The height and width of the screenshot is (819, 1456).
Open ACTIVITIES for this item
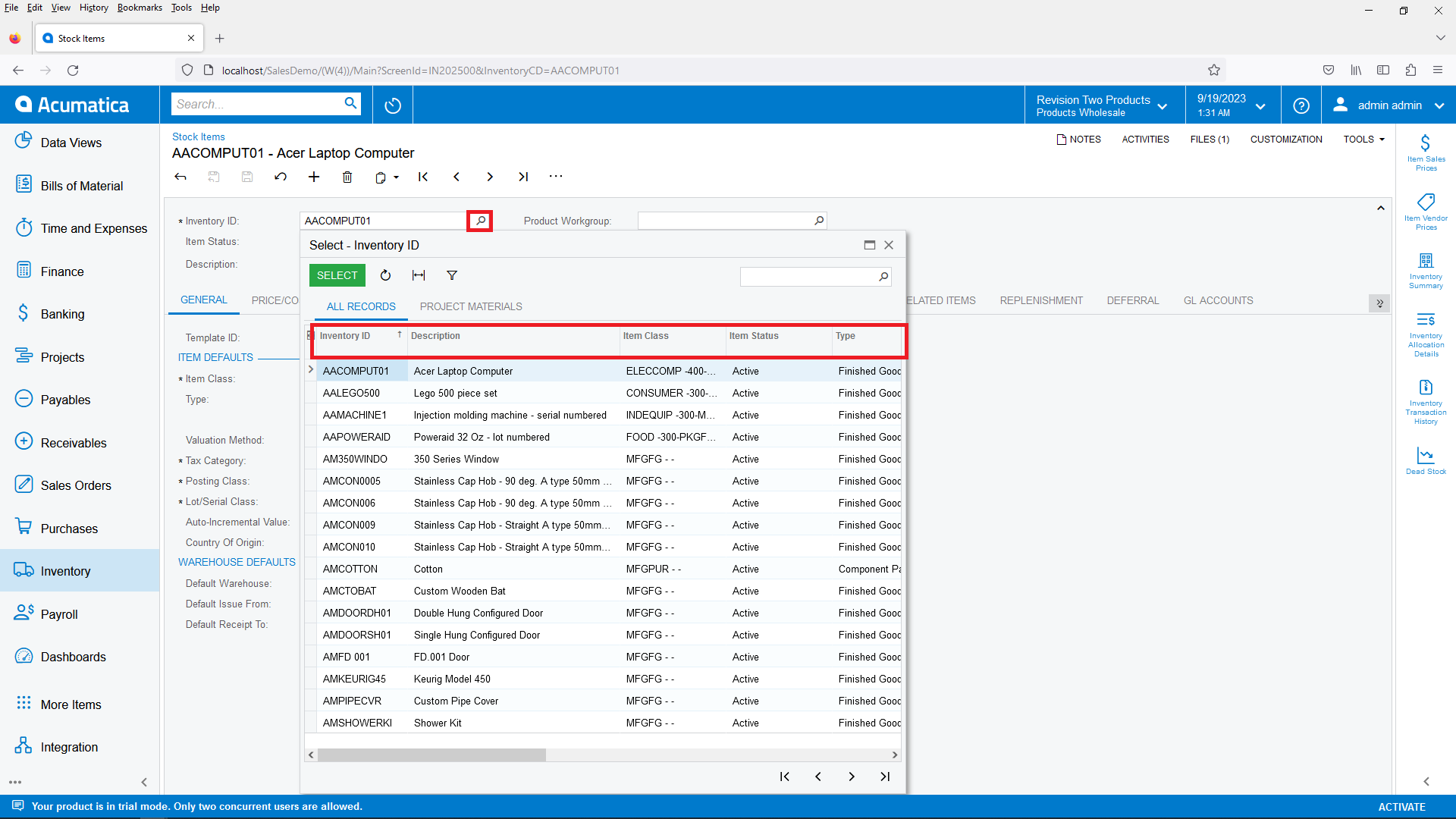coord(1145,140)
